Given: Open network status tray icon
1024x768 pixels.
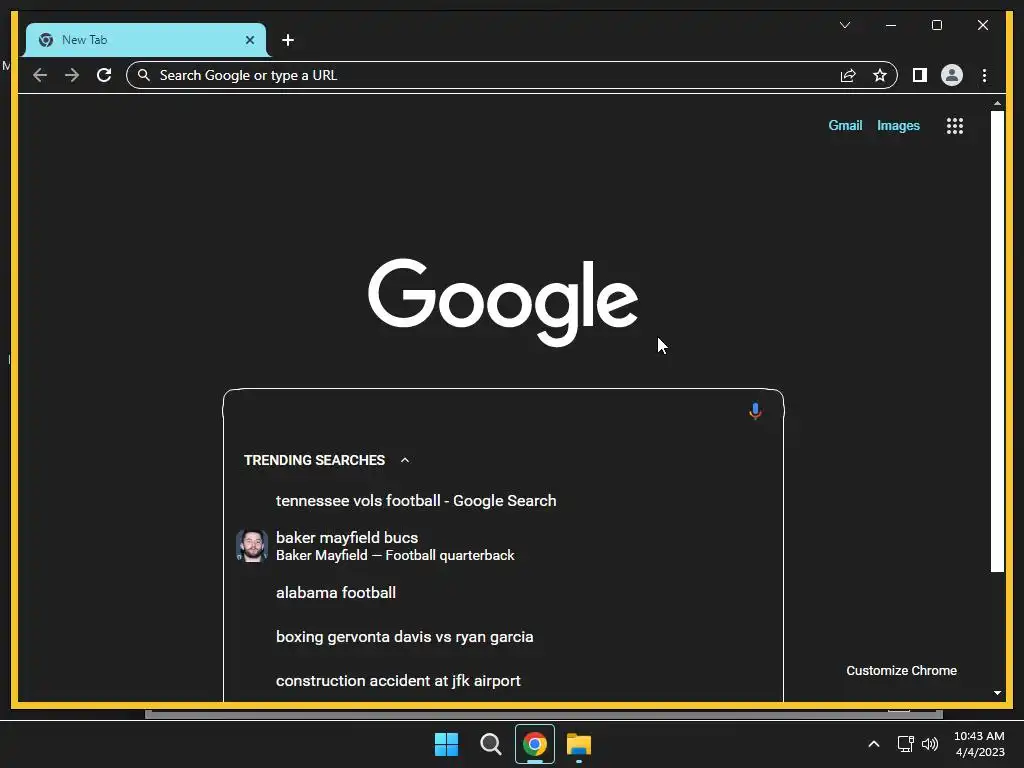Looking at the screenshot, I should pos(905,744).
